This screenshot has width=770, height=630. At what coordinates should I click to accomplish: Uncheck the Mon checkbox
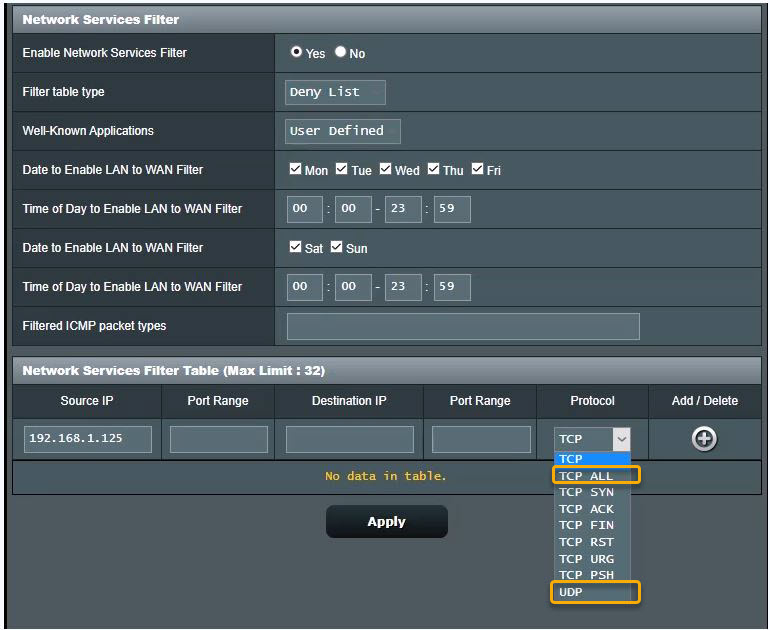point(295,169)
